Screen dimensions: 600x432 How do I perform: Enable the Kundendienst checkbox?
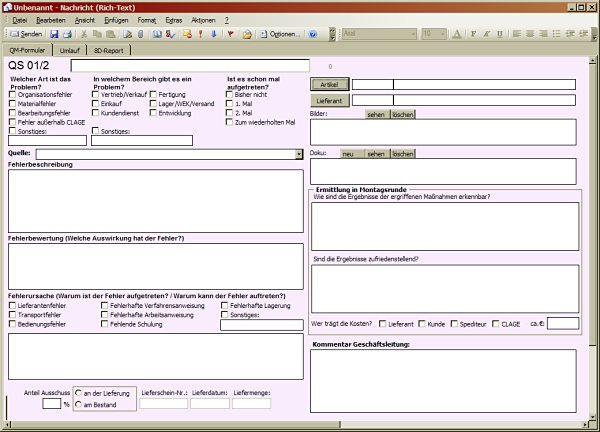click(96, 114)
